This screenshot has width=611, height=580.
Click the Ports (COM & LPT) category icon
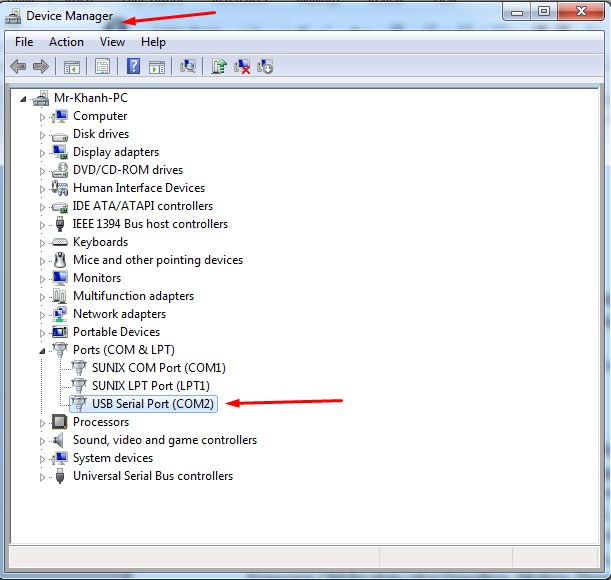pos(60,350)
